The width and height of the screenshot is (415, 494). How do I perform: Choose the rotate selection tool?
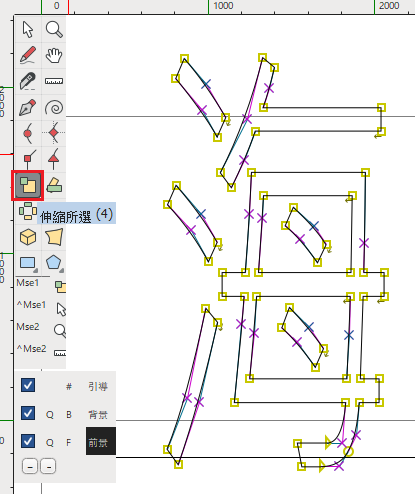[28, 211]
